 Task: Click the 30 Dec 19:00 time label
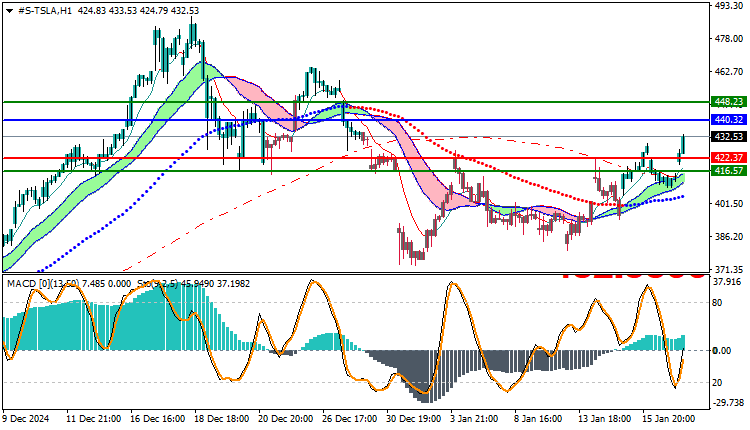click(x=414, y=419)
